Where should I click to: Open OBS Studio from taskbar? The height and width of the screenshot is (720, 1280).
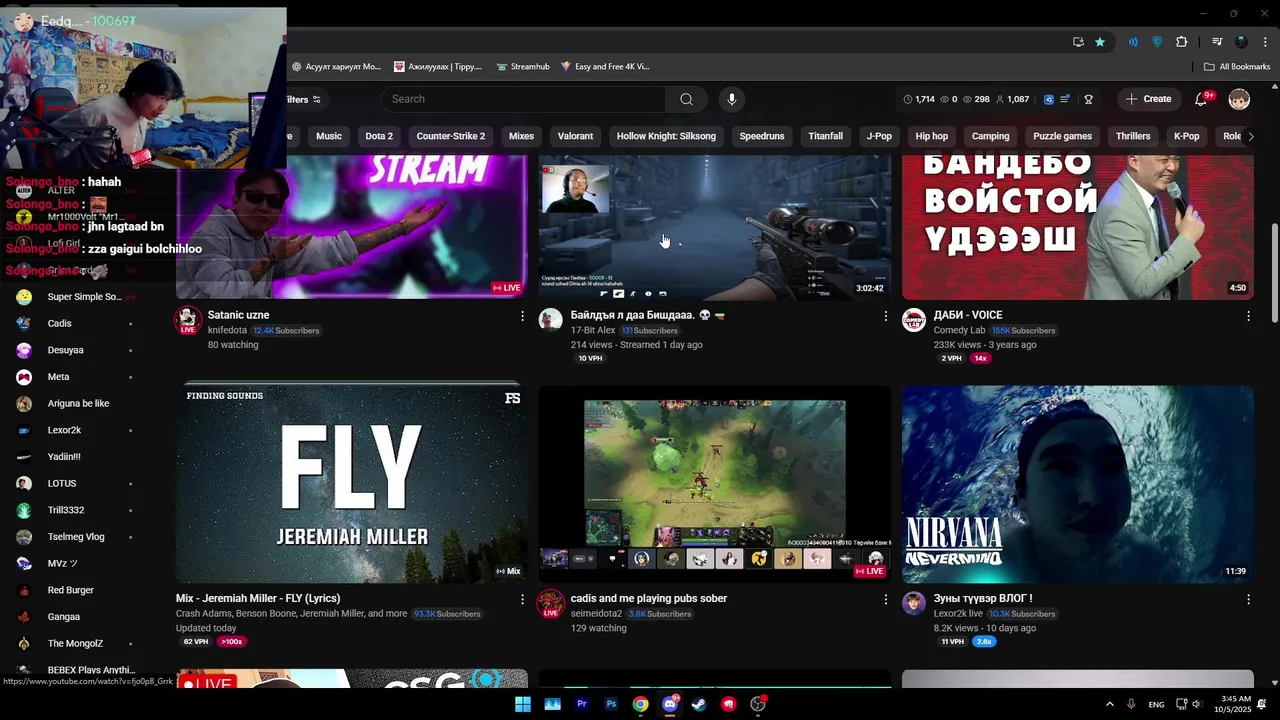(x=758, y=704)
